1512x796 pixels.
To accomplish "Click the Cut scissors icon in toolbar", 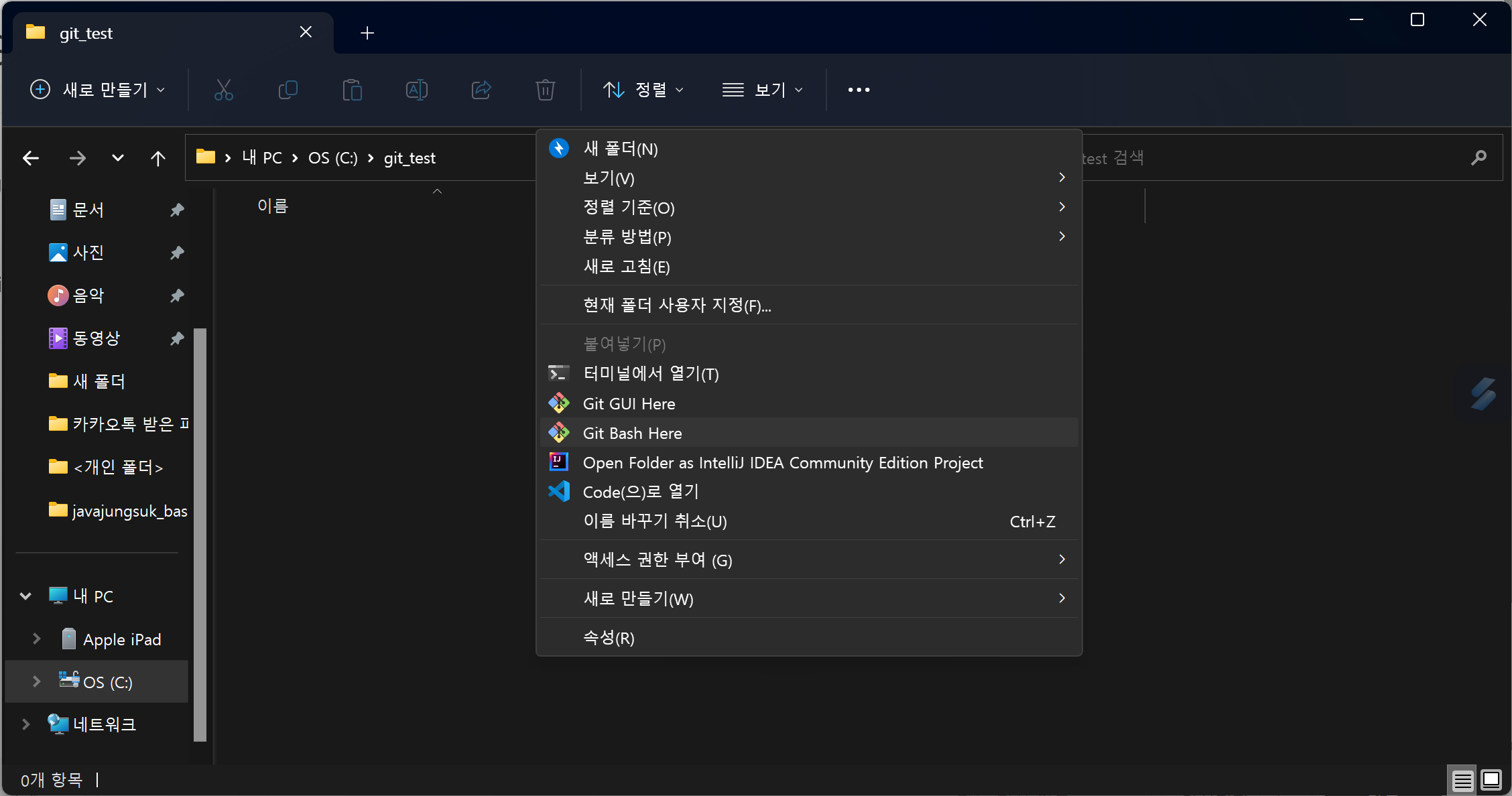I will tap(223, 90).
